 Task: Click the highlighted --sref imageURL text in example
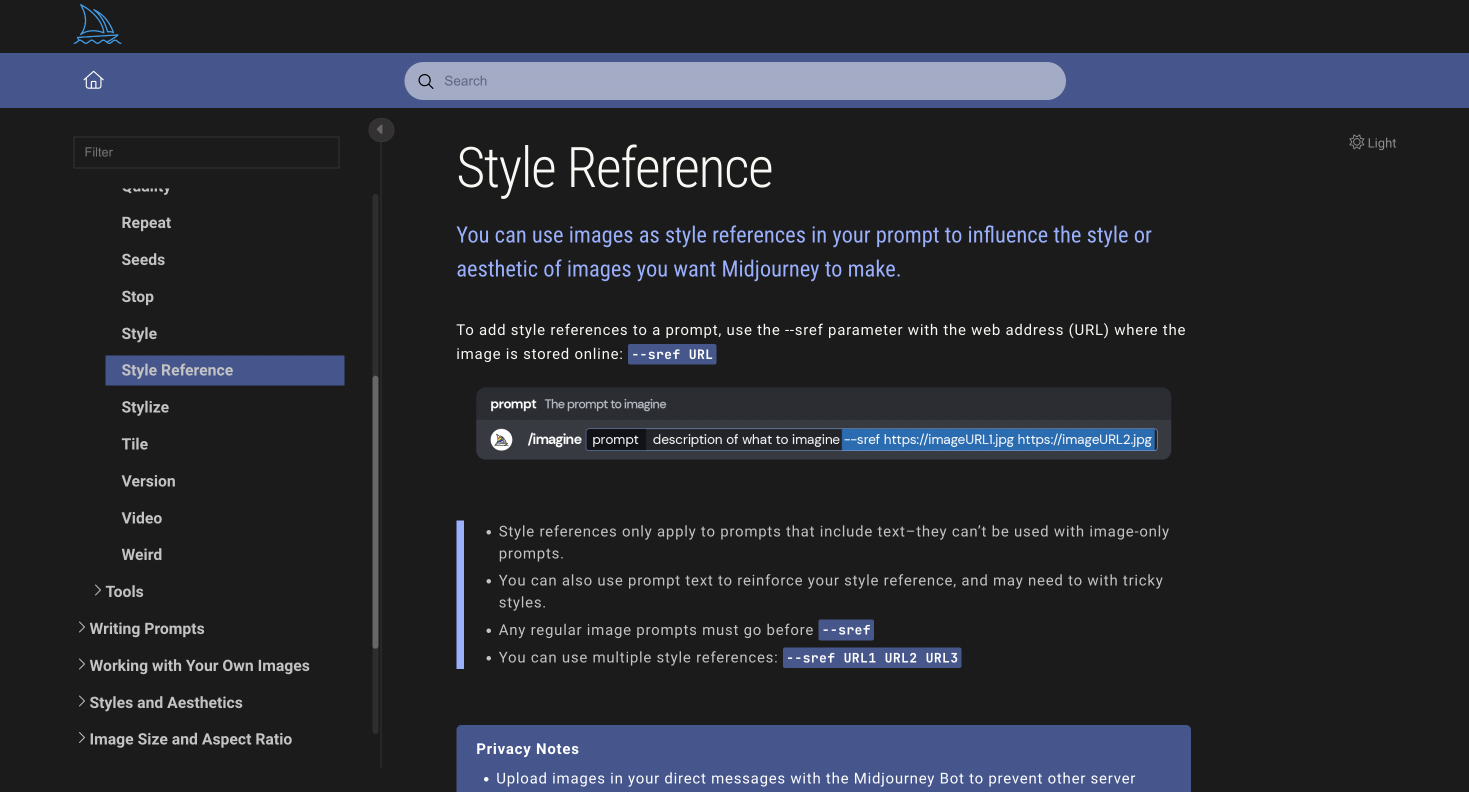click(999, 439)
